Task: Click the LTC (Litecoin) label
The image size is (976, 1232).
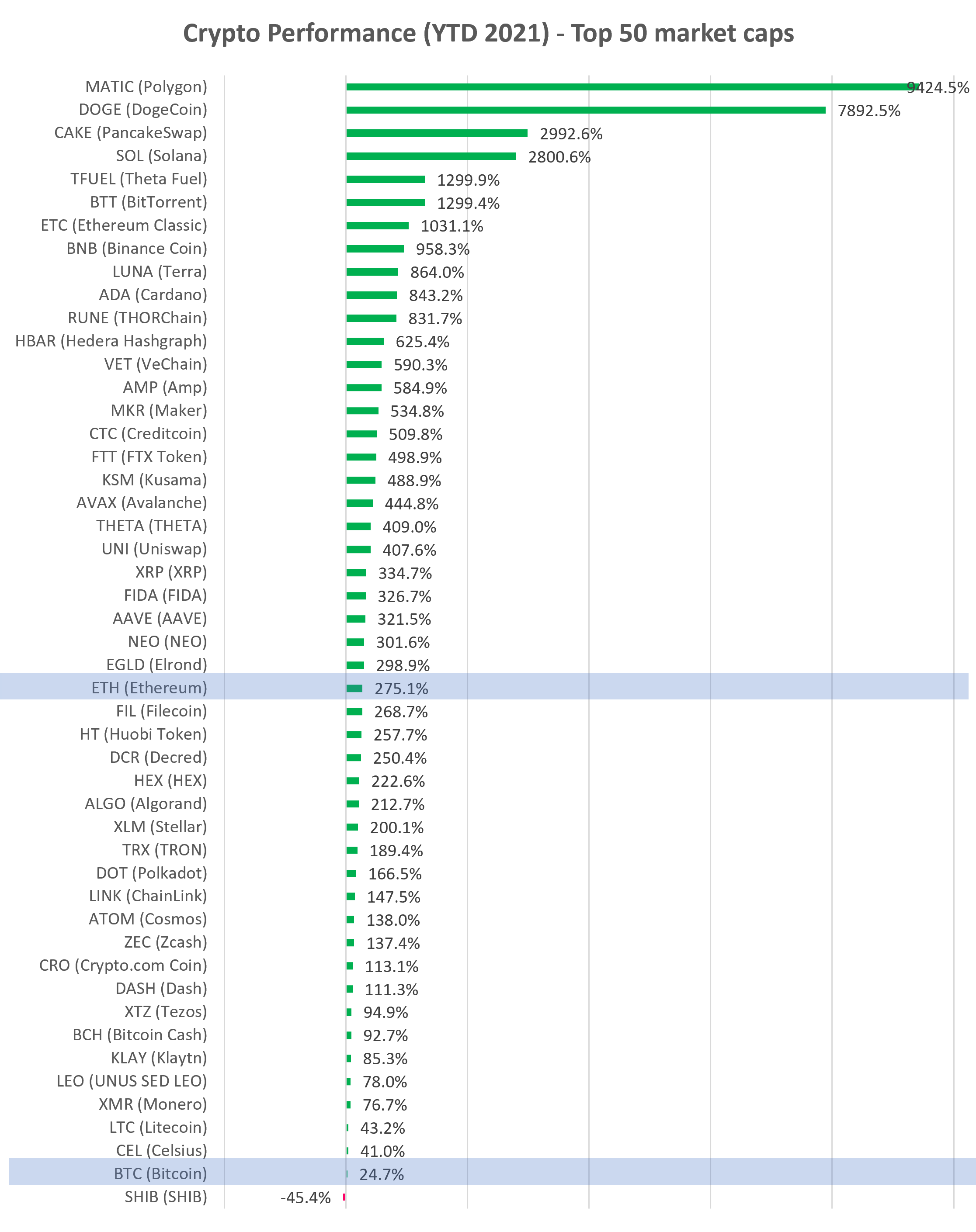Action: [x=158, y=1127]
